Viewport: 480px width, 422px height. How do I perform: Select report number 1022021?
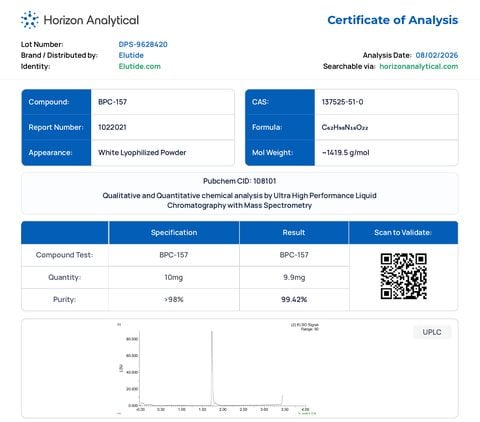pos(112,127)
